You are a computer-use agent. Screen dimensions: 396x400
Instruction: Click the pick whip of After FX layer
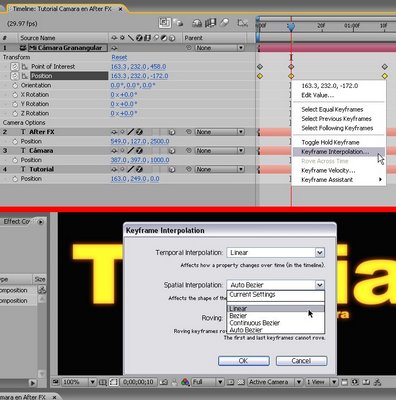189,132
